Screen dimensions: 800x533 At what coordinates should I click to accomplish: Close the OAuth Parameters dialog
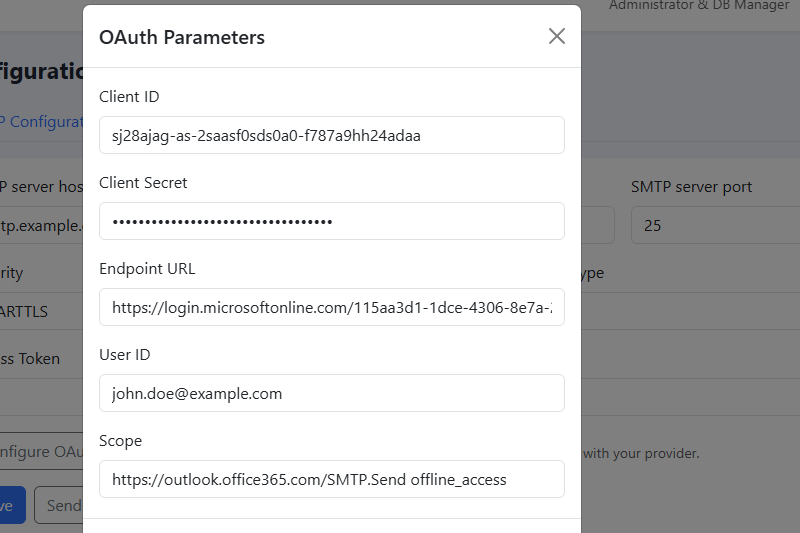point(557,36)
